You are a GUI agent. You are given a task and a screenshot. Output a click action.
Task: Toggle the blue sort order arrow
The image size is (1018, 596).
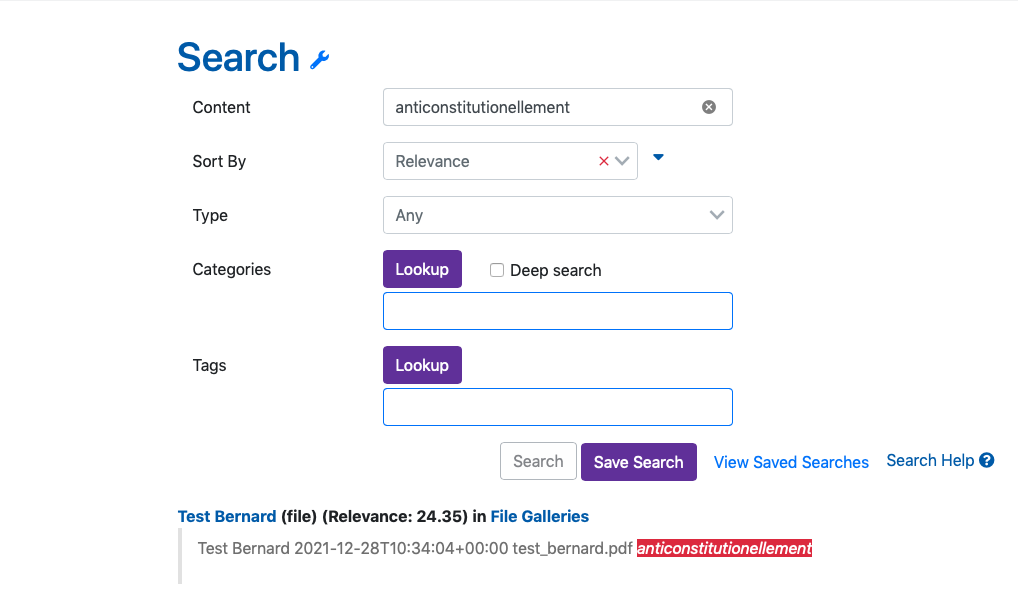tap(658, 157)
